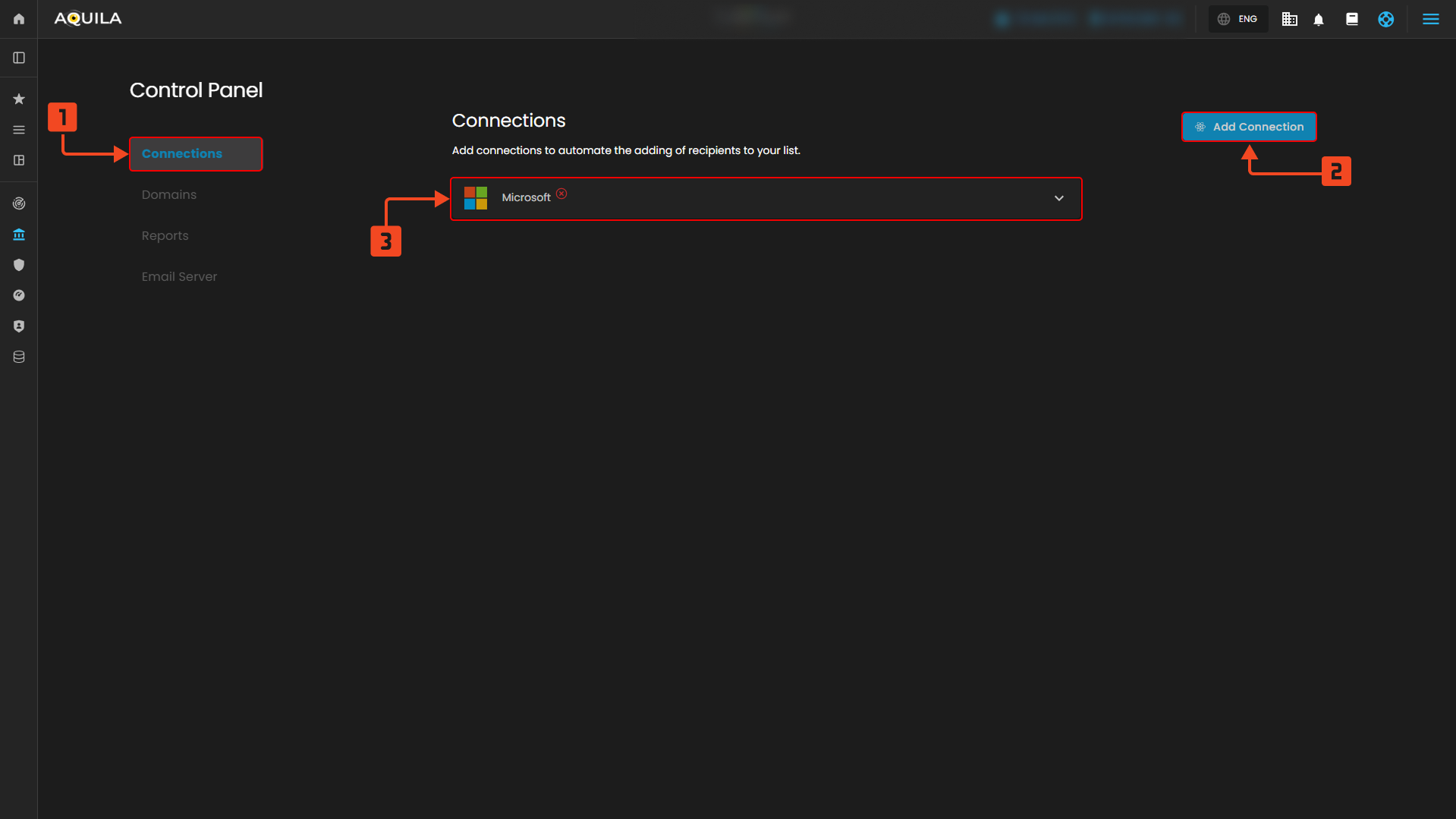The height and width of the screenshot is (819, 1456).
Task: Open the ENG language selector
Action: (x=1238, y=20)
